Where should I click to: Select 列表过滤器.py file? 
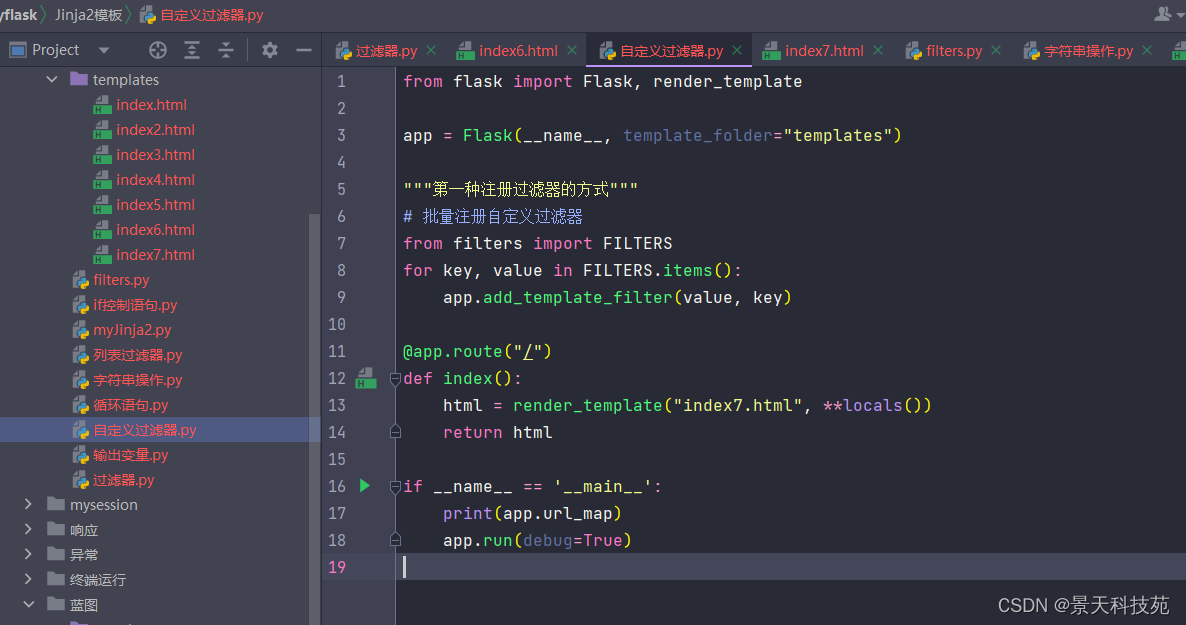[138, 355]
